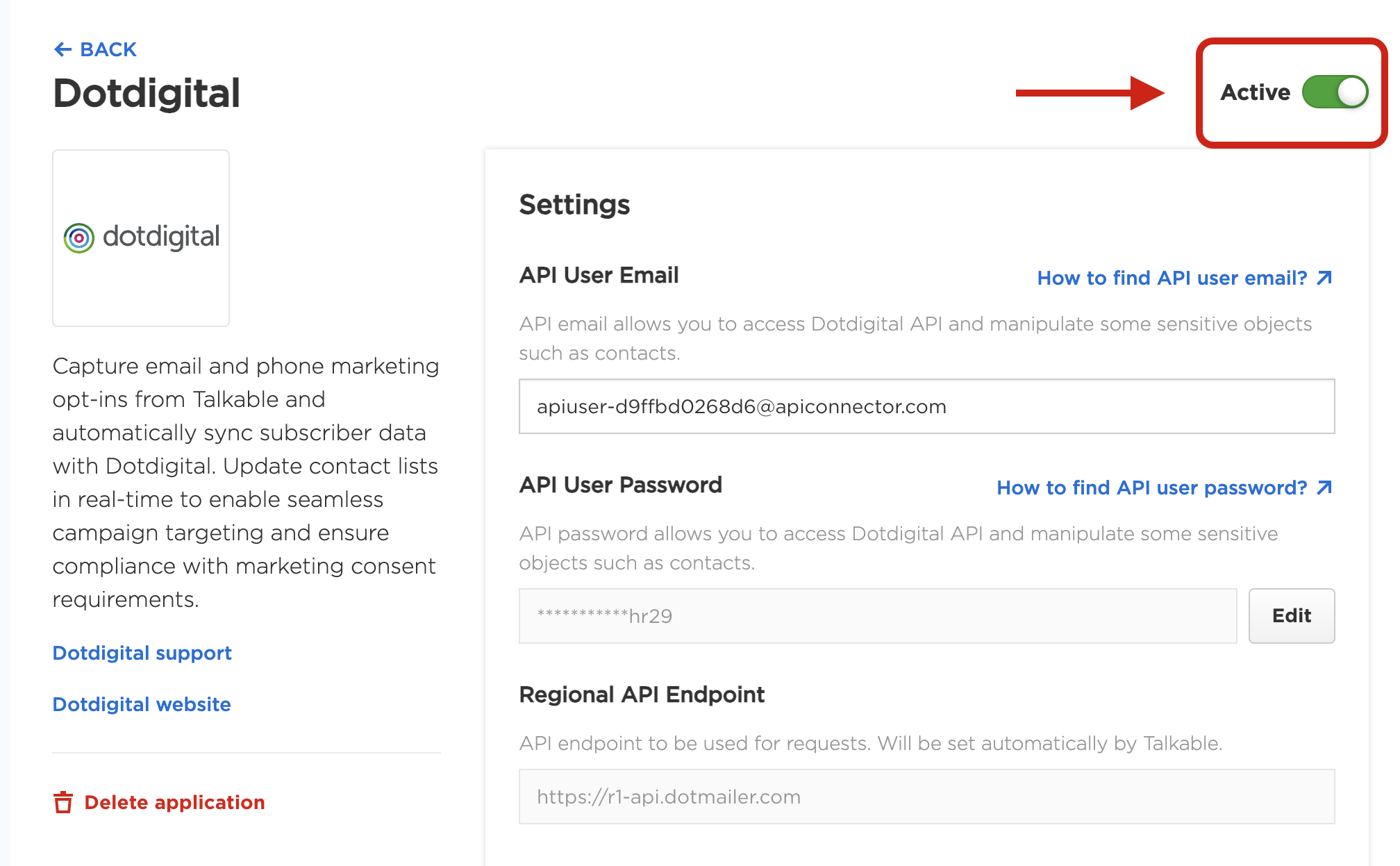
Task: Open the Dotdigital support link
Action: pyautogui.click(x=142, y=653)
